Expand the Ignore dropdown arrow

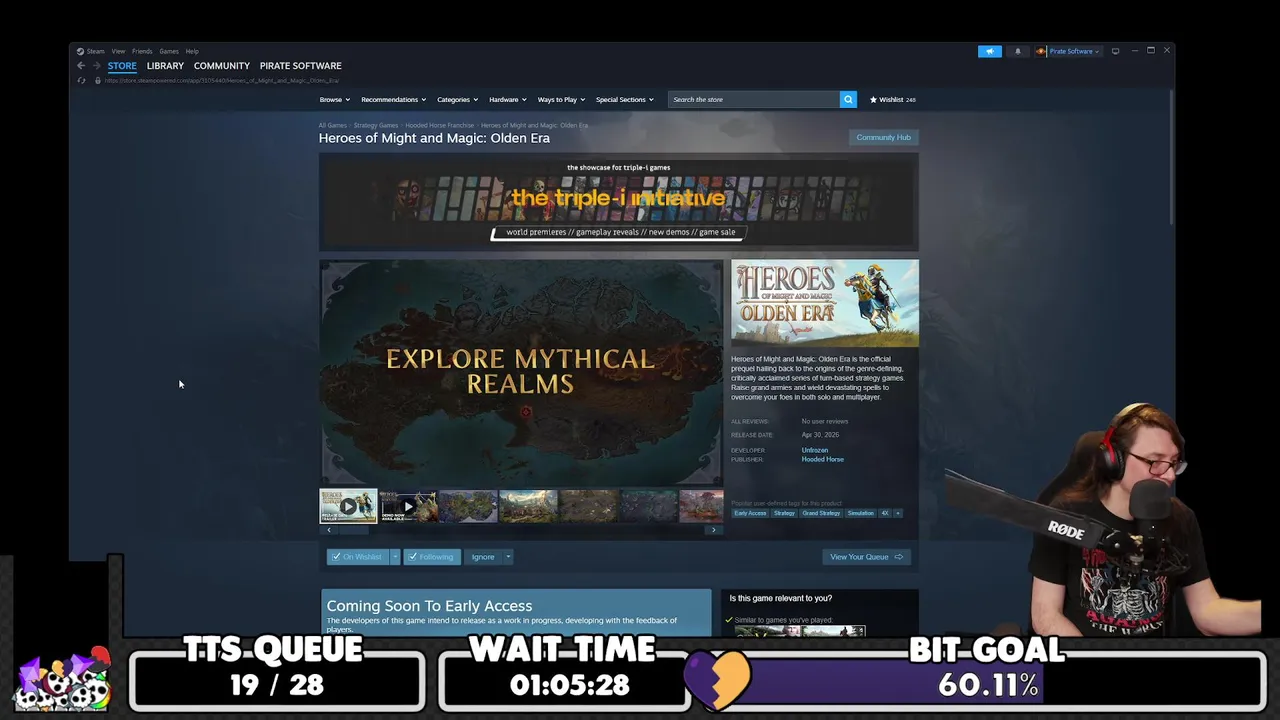[507, 557]
